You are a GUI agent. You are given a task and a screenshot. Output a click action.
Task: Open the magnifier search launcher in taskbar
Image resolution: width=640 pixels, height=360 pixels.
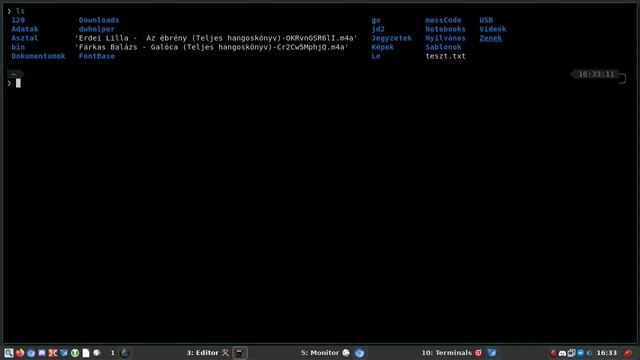[9, 353]
